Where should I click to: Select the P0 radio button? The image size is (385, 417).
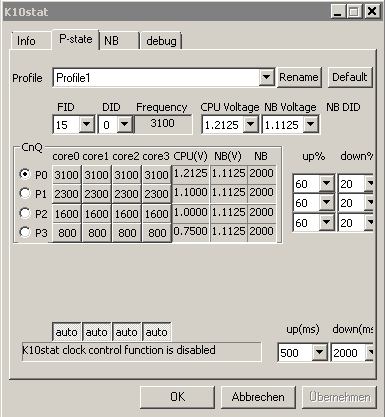coord(25,174)
